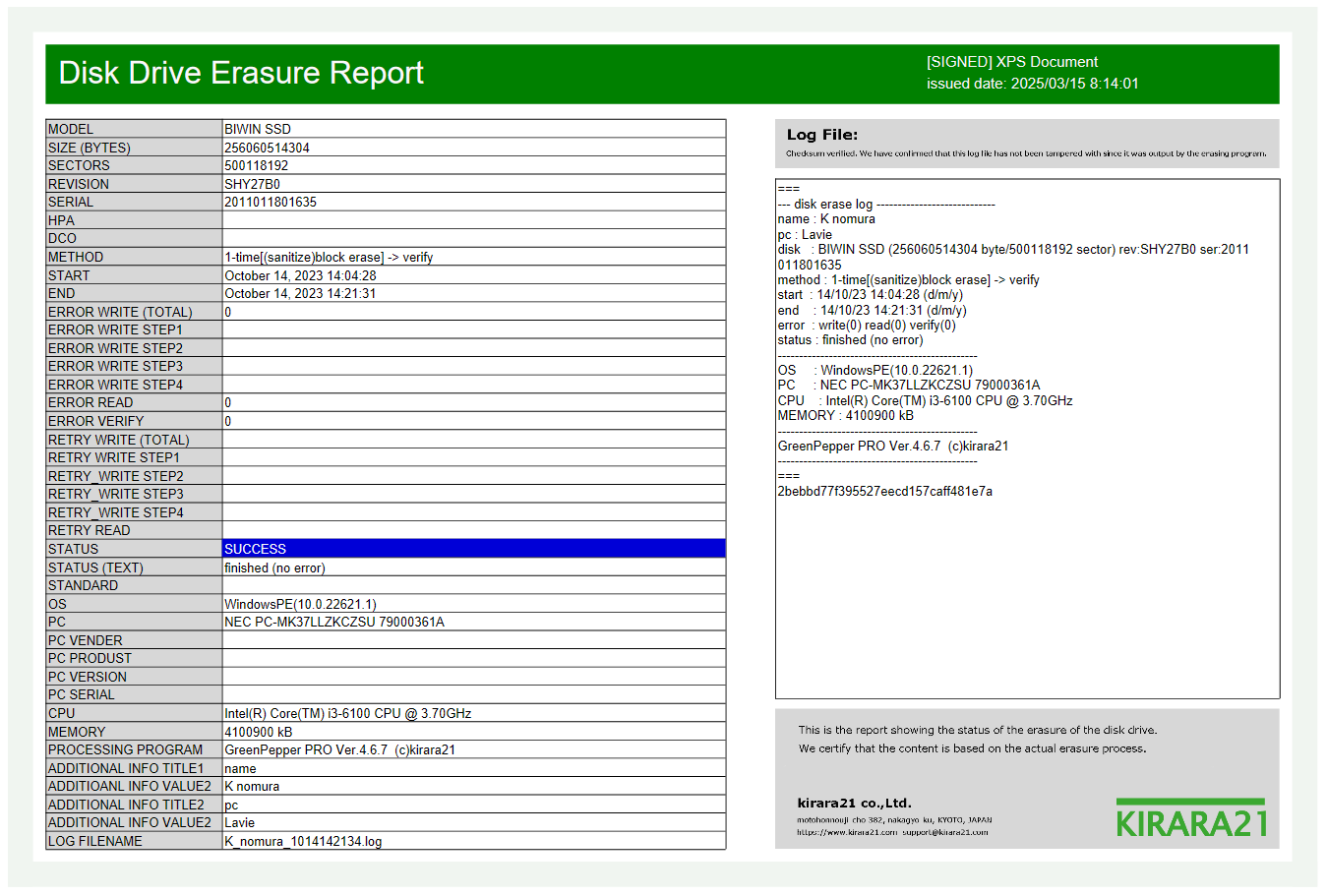1327x896 pixels.
Task: Click the "ADDITIONAL INFO TITLE1" label
Action: pos(134,768)
